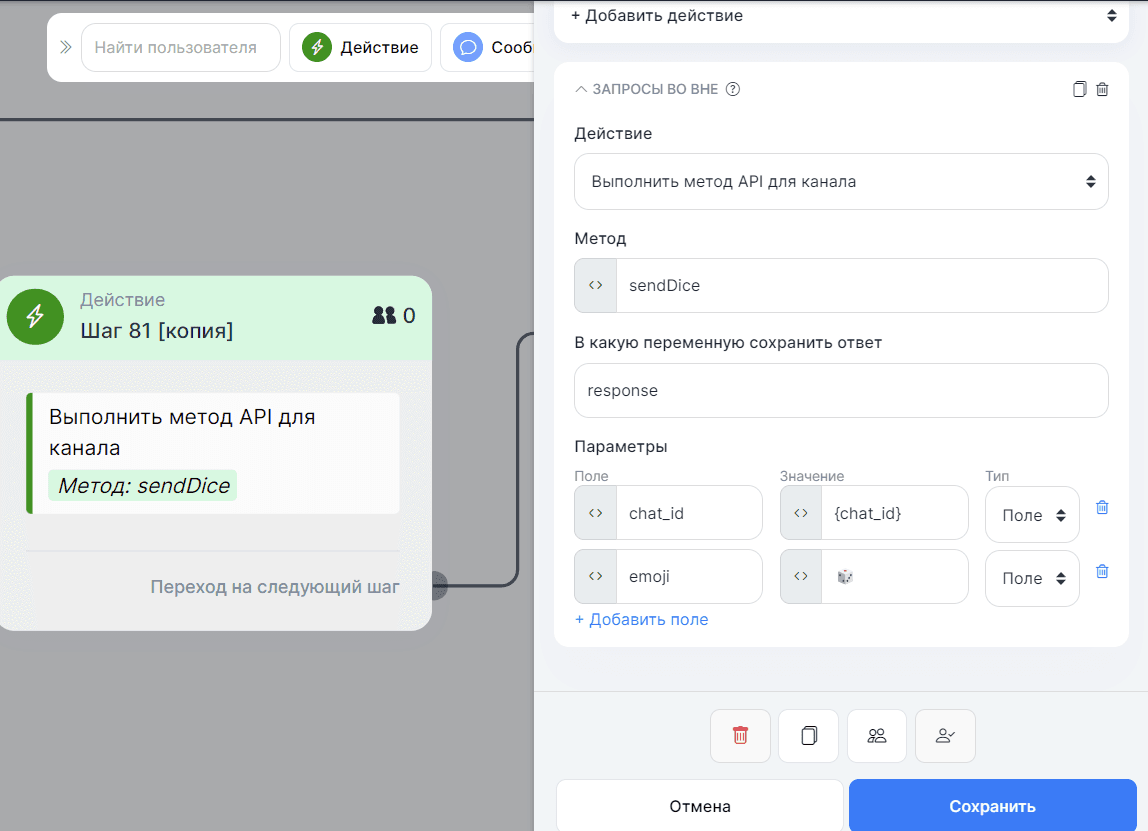The image size is (1148, 831).
Task: Click duplicate step button in bottom toolbar
Action: coord(809,736)
